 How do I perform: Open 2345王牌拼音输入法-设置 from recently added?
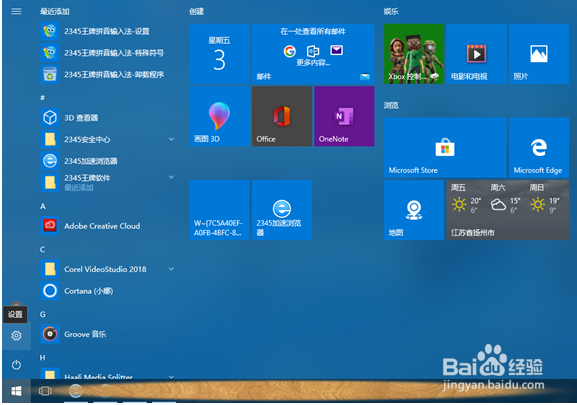(x=107, y=31)
